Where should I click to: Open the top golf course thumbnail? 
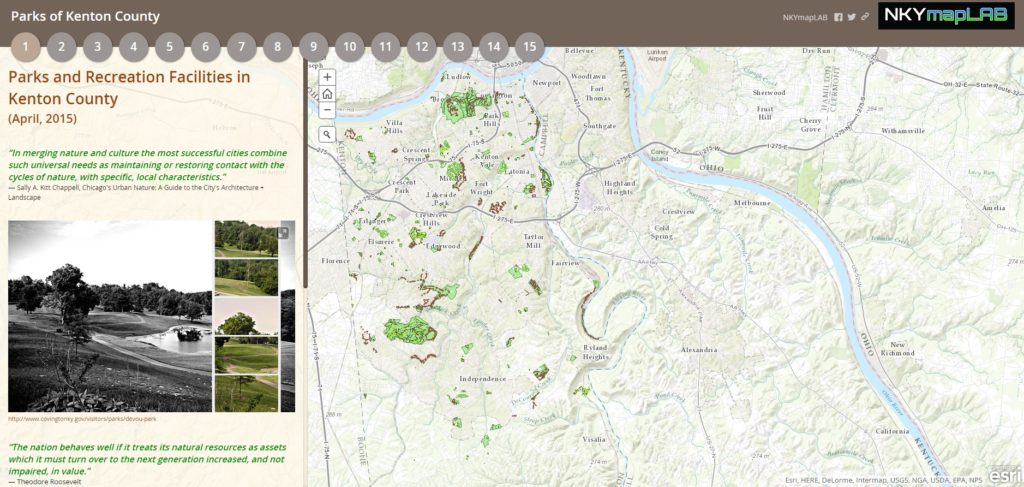[246, 239]
